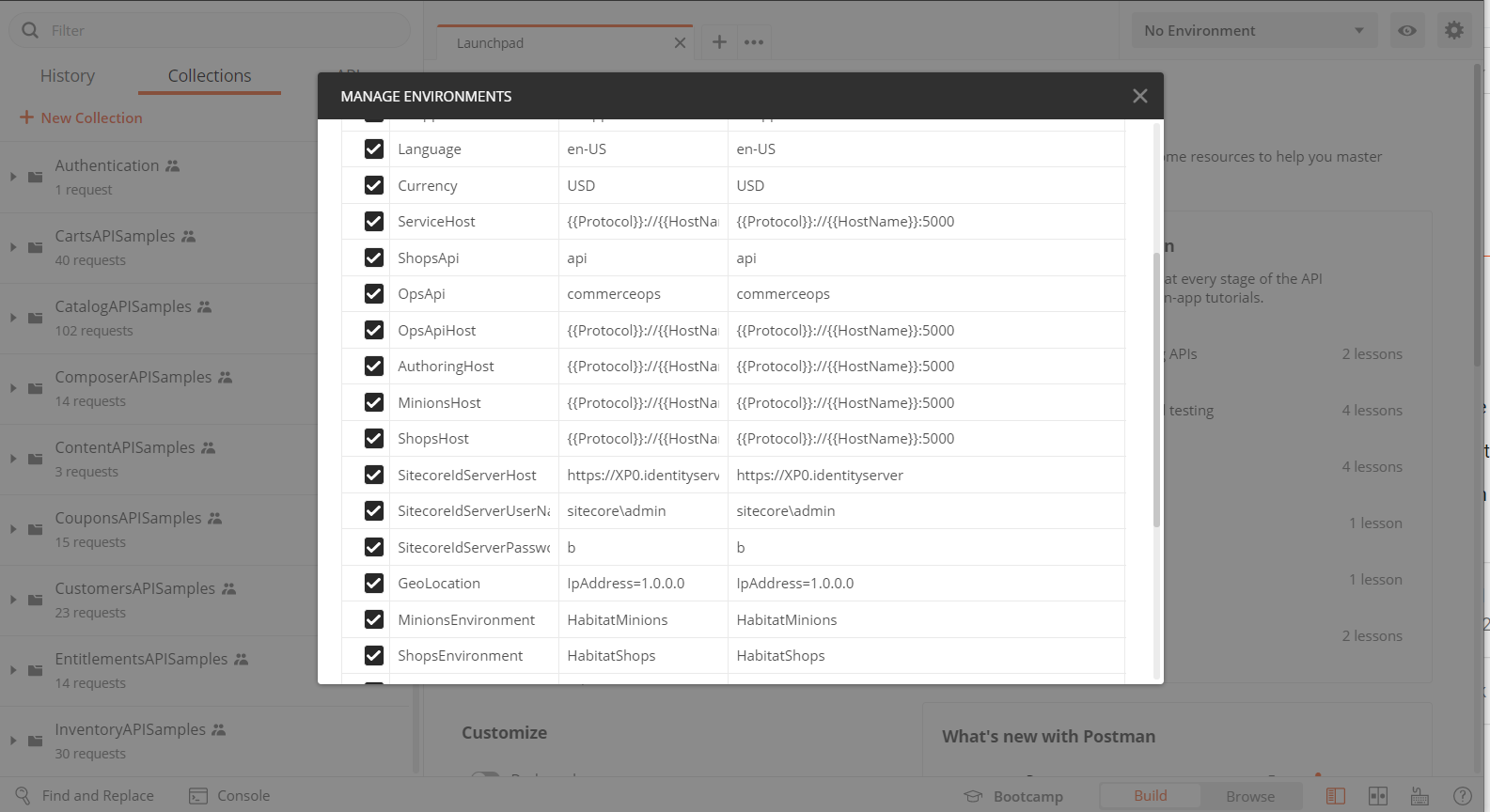Click the ContentAPISamples folder icon
Screen dimensions: 1490x812
tap(36, 459)
